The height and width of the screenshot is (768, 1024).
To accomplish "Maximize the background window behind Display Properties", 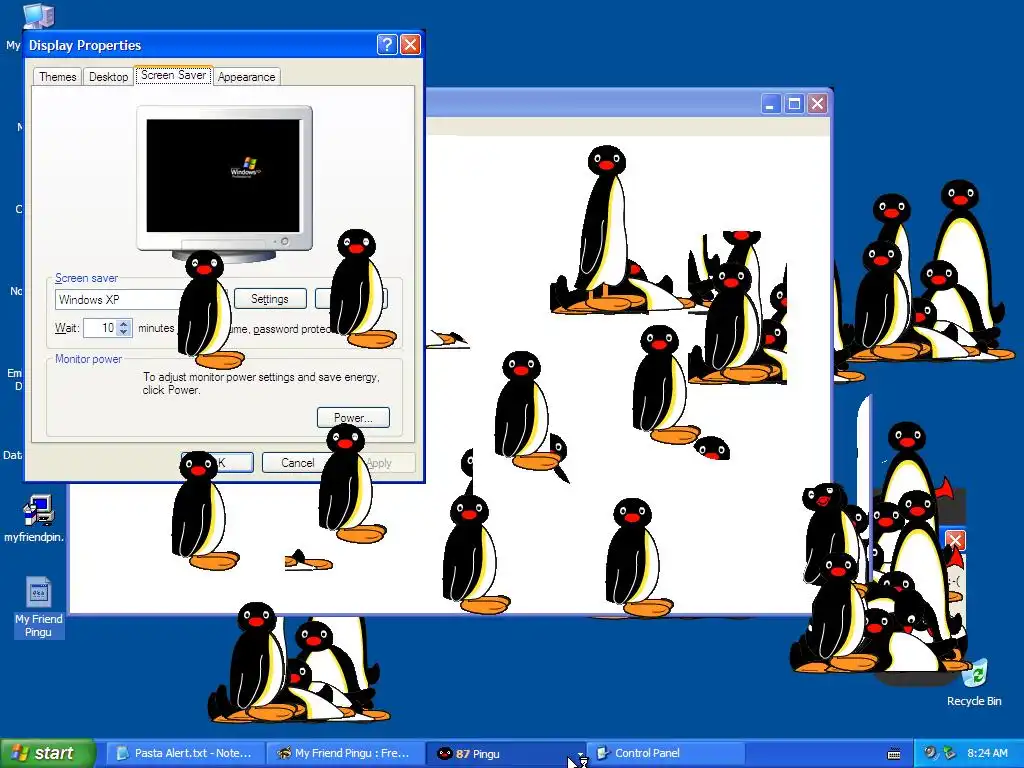I will tap(794, 104).
